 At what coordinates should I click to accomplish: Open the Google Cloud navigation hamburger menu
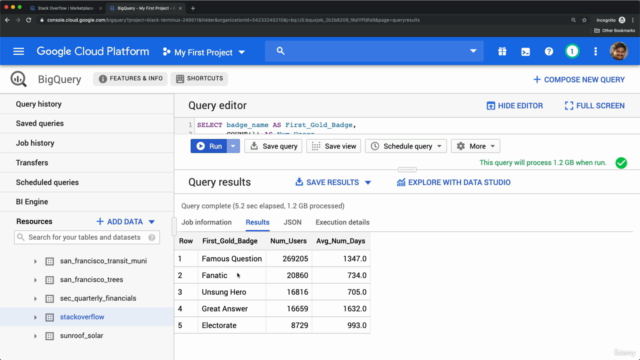18,51
